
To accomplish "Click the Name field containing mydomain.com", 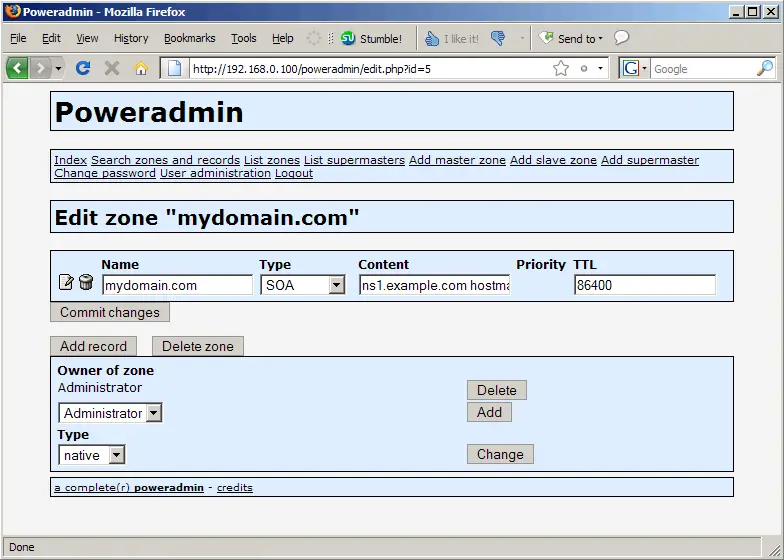I will (178, 285).
